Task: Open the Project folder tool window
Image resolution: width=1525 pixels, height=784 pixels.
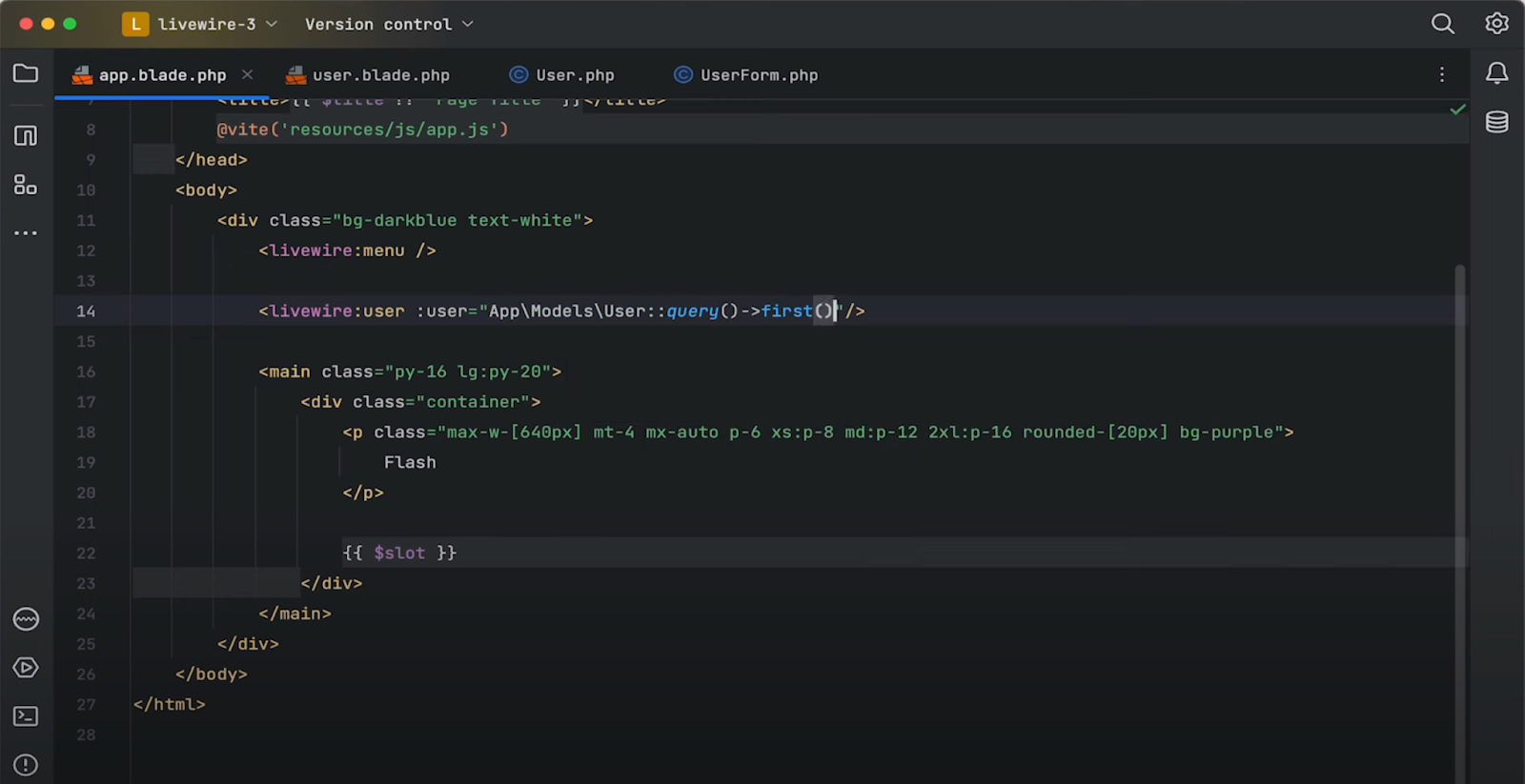Action: [26, 73]
